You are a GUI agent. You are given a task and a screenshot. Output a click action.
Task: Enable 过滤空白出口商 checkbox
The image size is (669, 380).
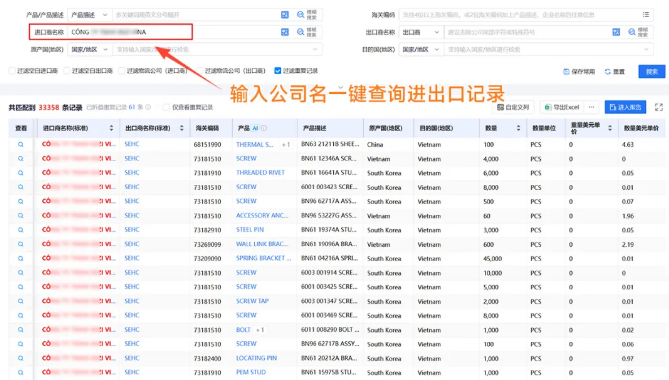(x=67, y=71)
